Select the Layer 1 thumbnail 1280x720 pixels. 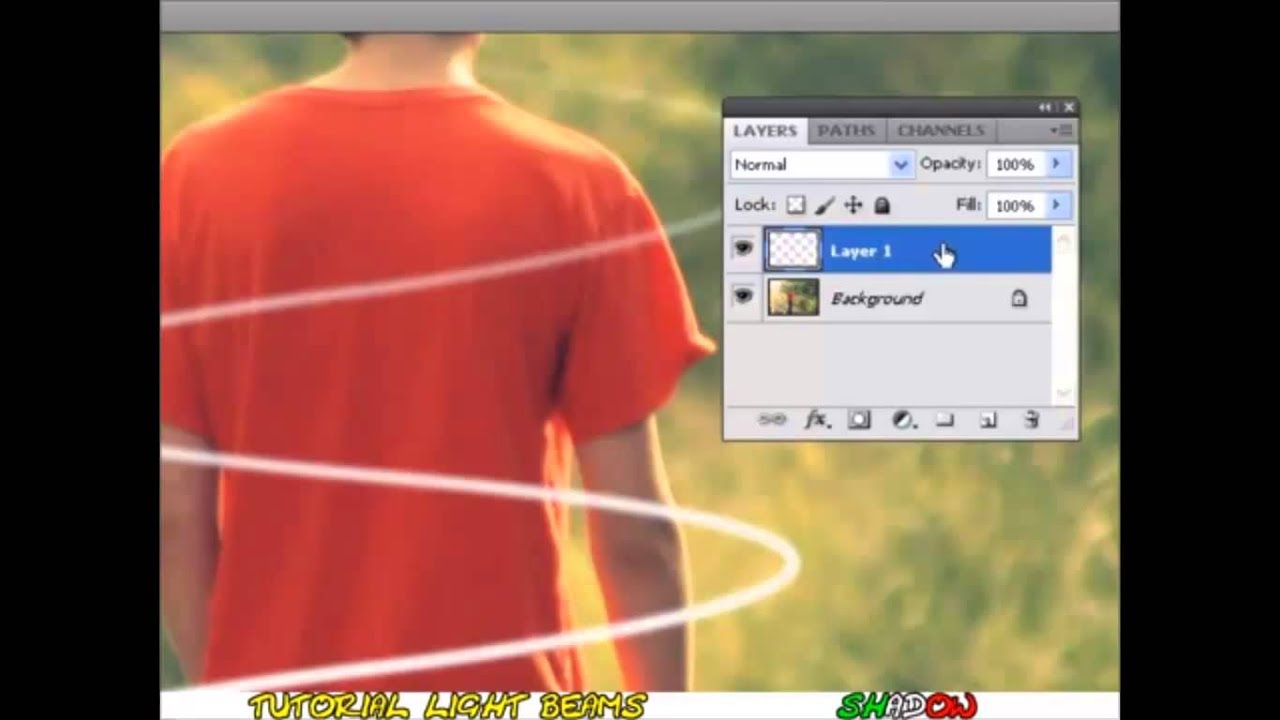793,250
